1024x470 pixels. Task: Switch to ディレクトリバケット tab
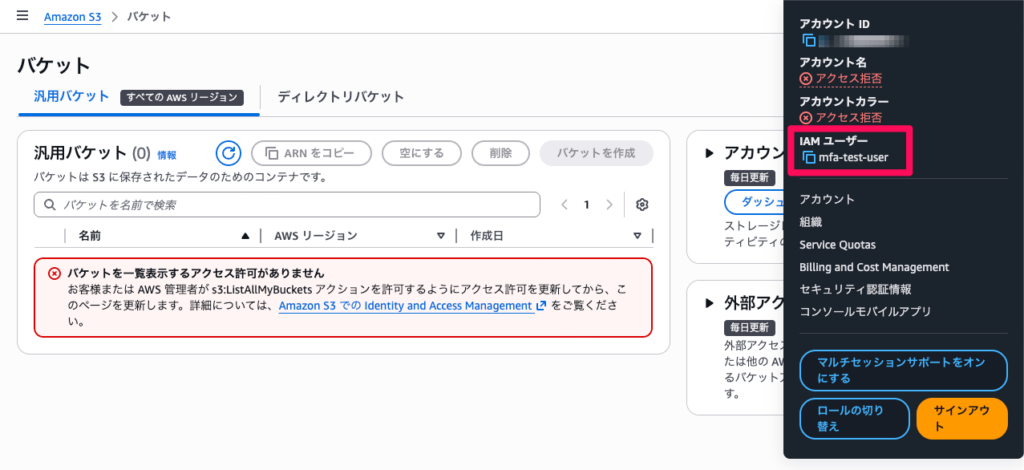coord(340,97)
